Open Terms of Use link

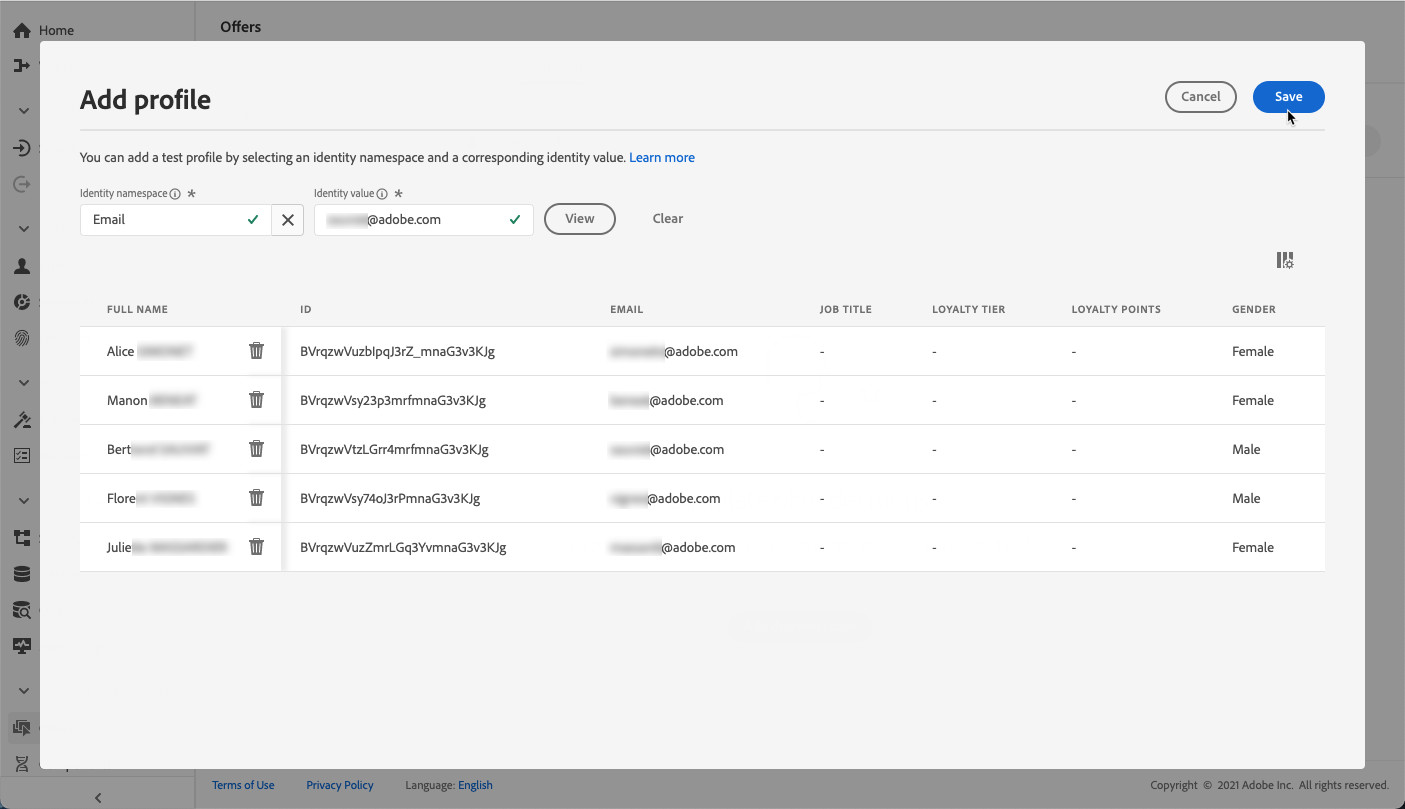pos(243,785)
